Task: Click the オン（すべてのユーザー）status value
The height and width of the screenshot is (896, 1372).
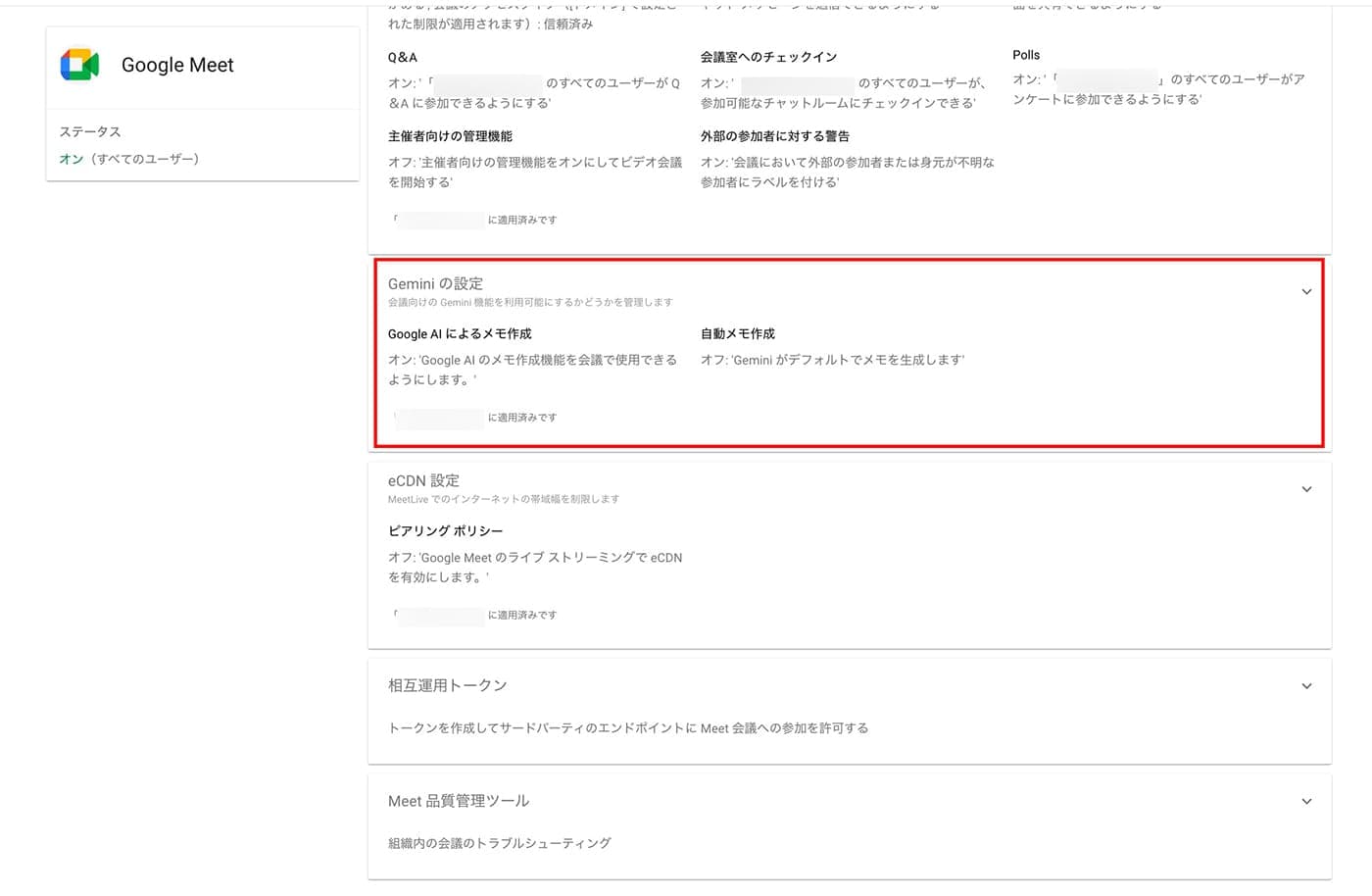Action: pyautogui.click(x=129, y=159)
